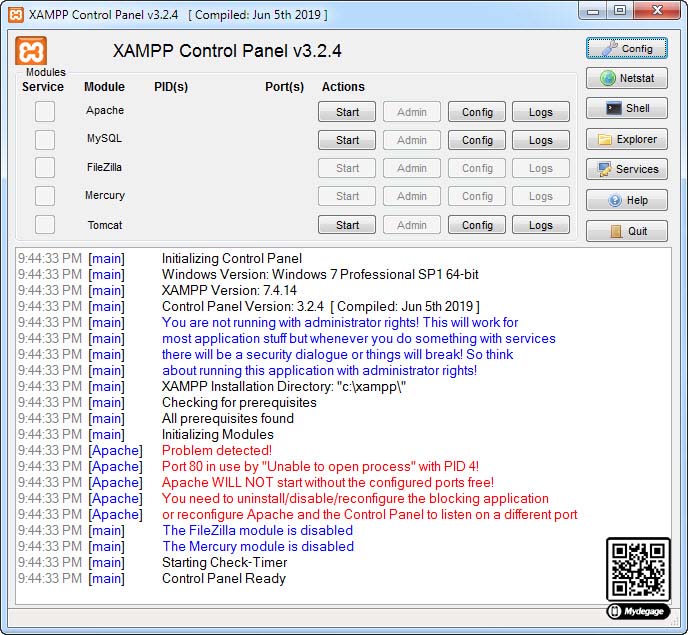Click the FileZilla Admin button

pos(412,168)
